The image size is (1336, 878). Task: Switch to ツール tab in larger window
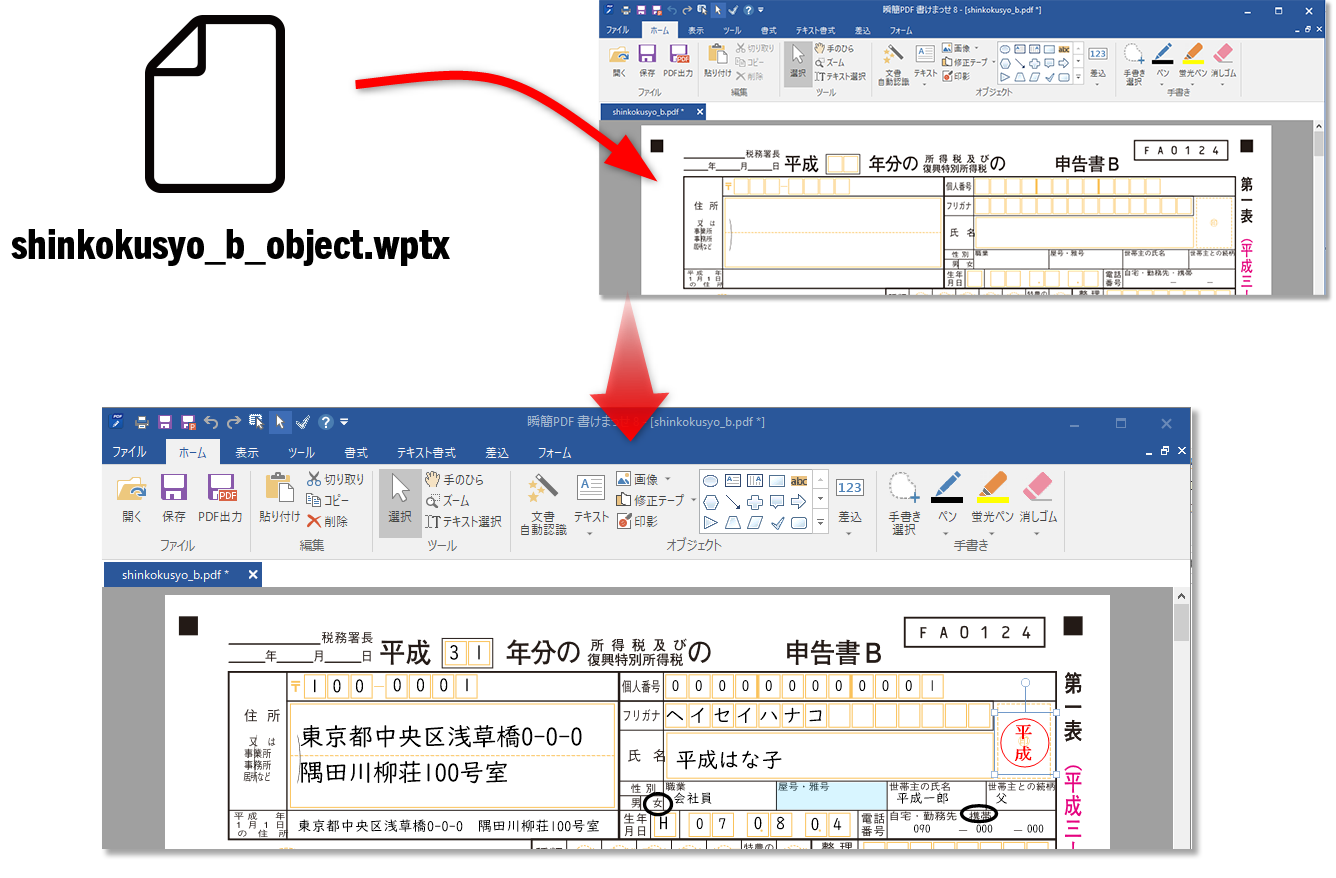coord(301,453)
